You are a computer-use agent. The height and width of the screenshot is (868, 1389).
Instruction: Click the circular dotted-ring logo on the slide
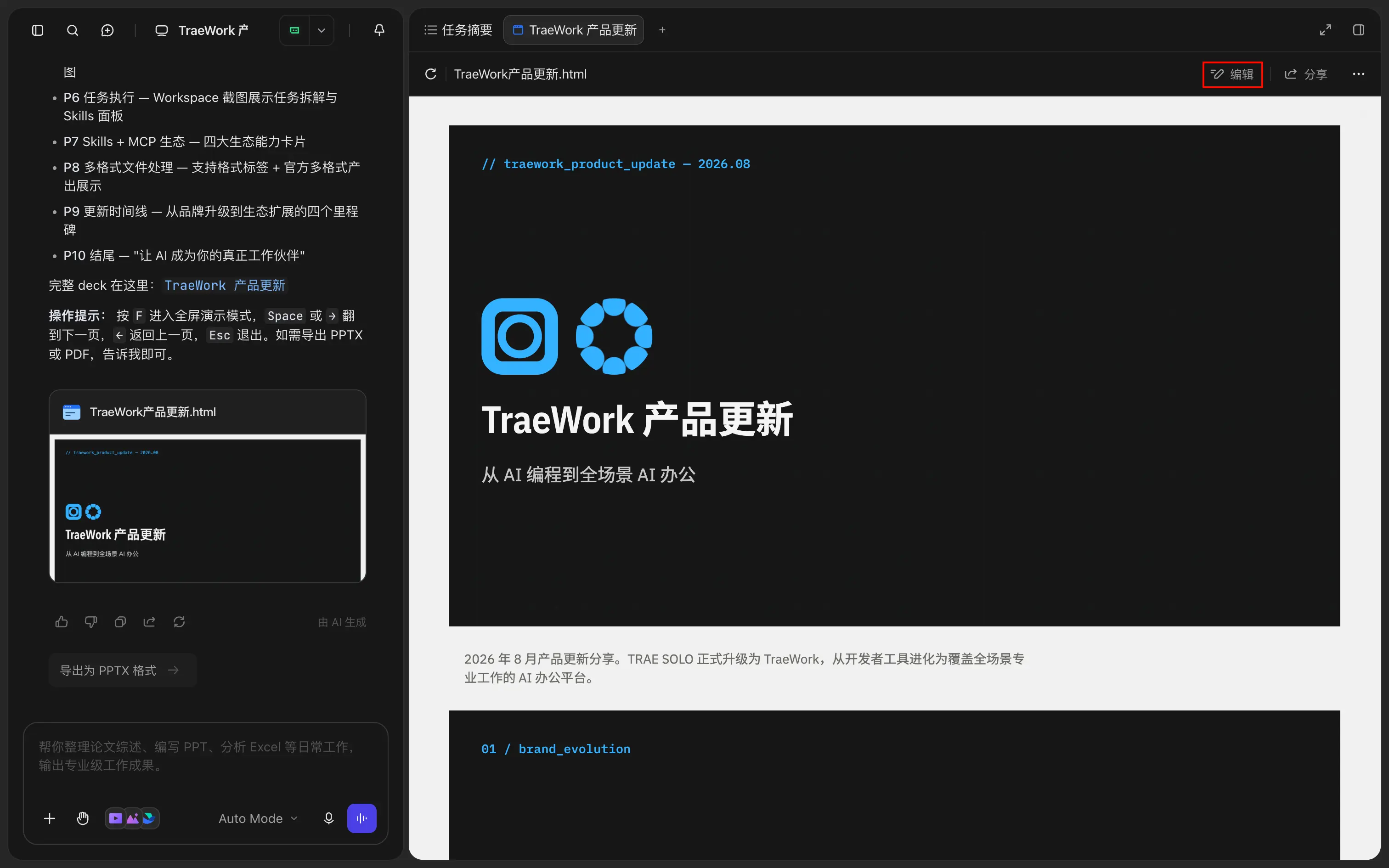point(614,336)
